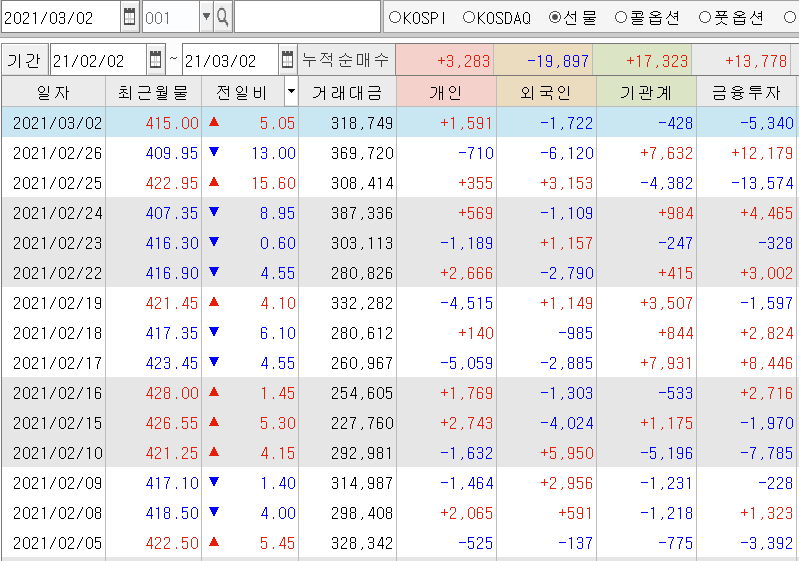
Task: Click 개인 value -5,059
Action: (467, 363)
